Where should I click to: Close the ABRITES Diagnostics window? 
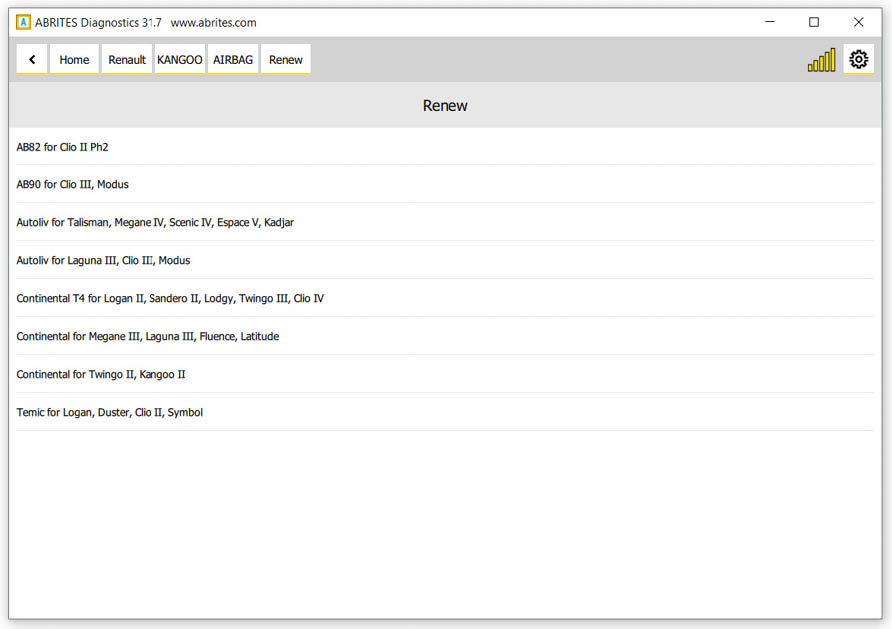pos(858,22)
